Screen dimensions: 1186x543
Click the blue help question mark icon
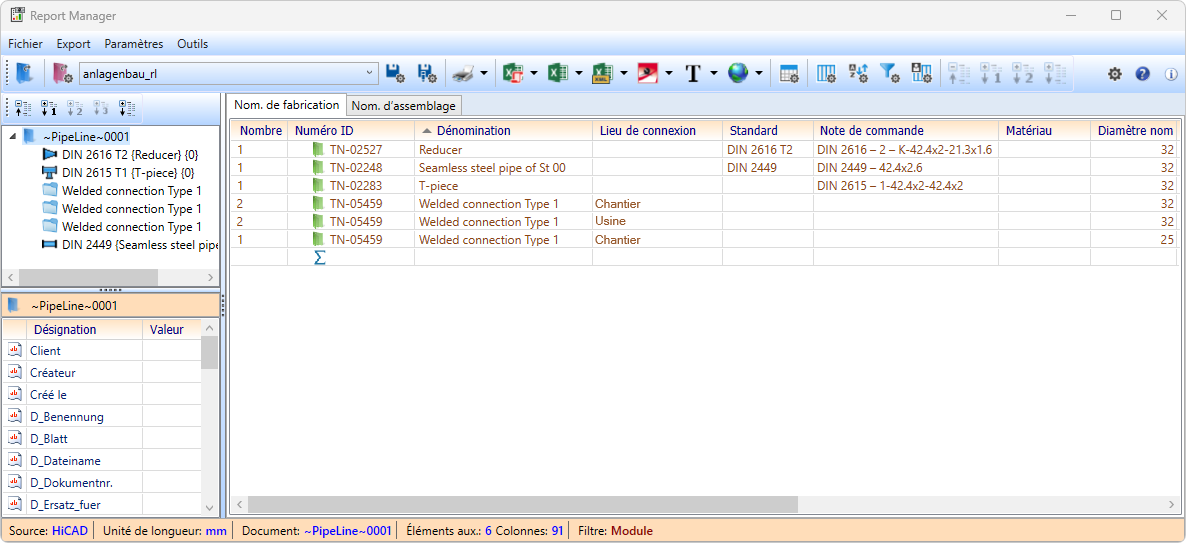click(x=1143, y=74)
